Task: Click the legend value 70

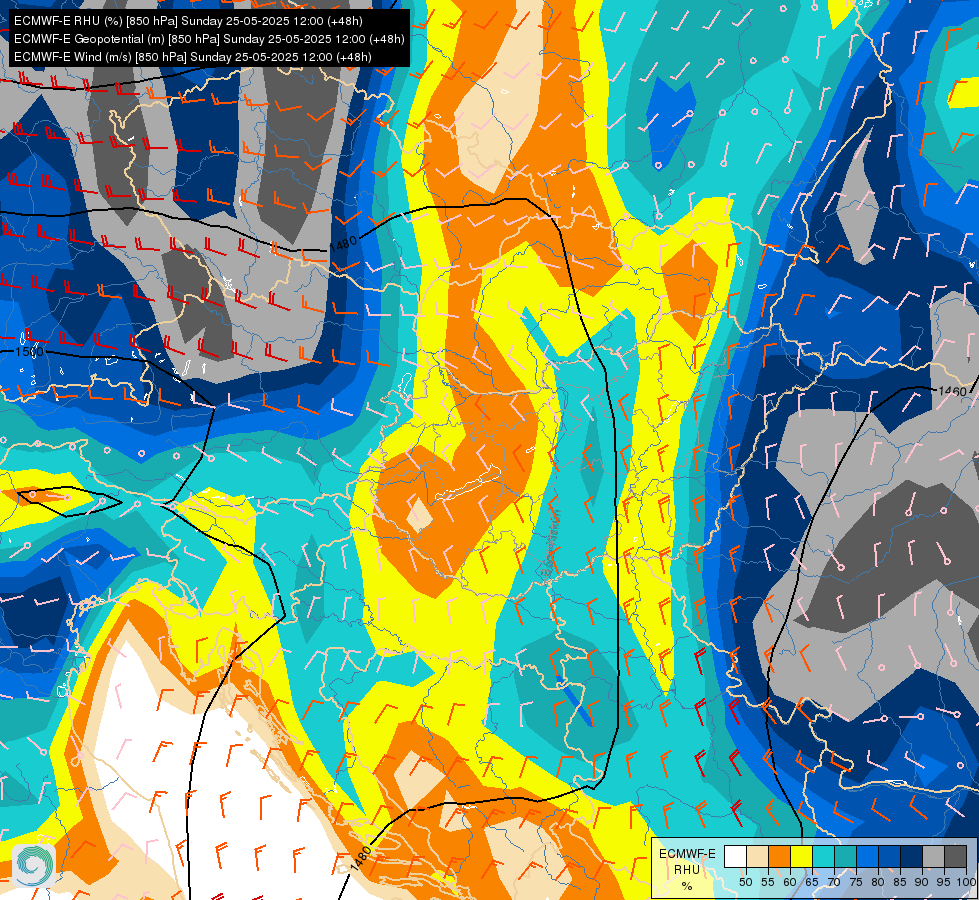Action: click(x=834, y=882)
